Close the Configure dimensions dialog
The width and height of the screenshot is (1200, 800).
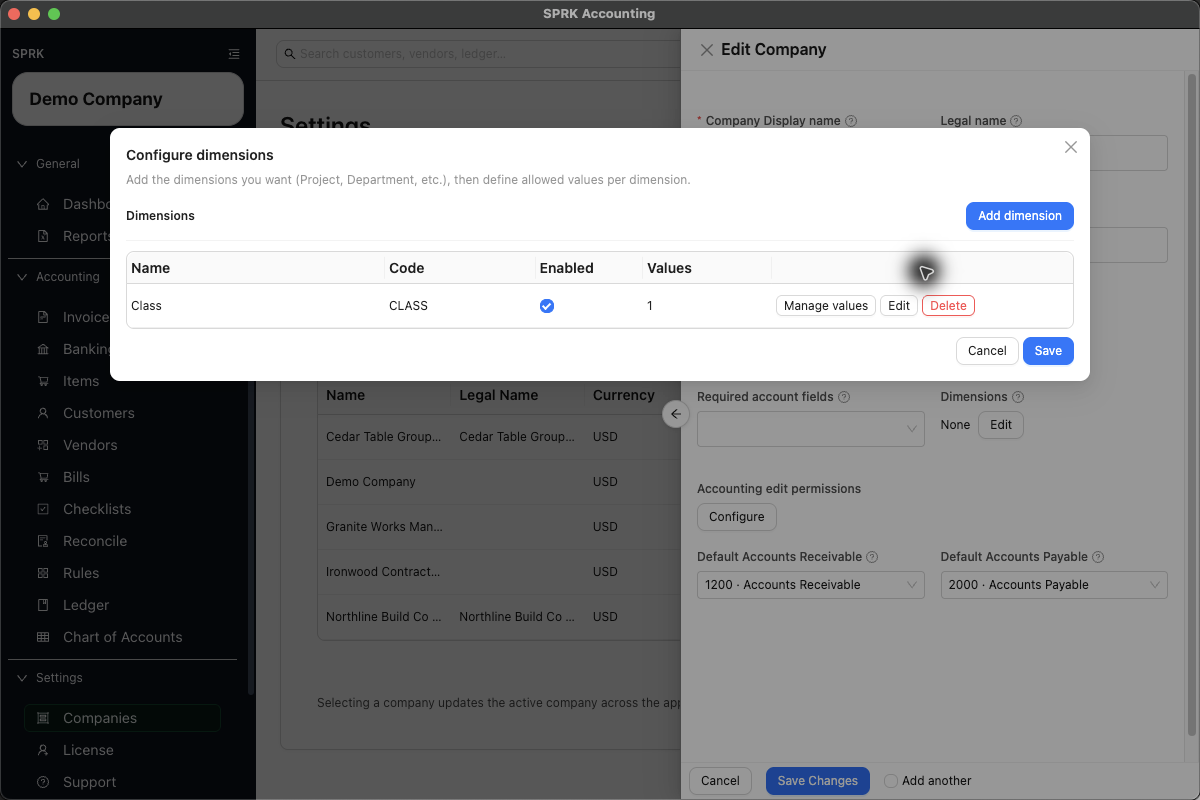(1071, 147)
